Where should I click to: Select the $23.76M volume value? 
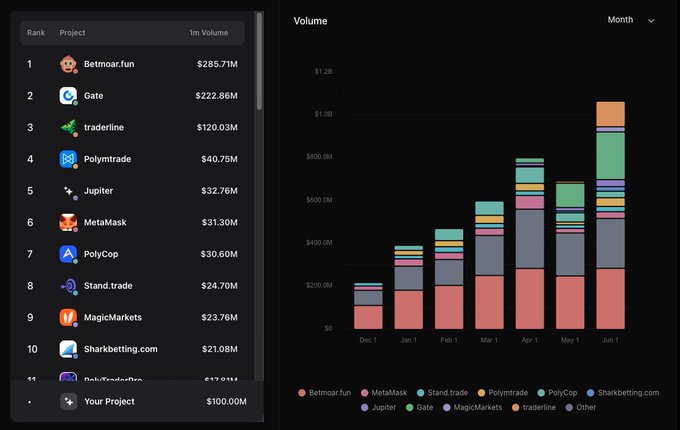pos(219,317)
